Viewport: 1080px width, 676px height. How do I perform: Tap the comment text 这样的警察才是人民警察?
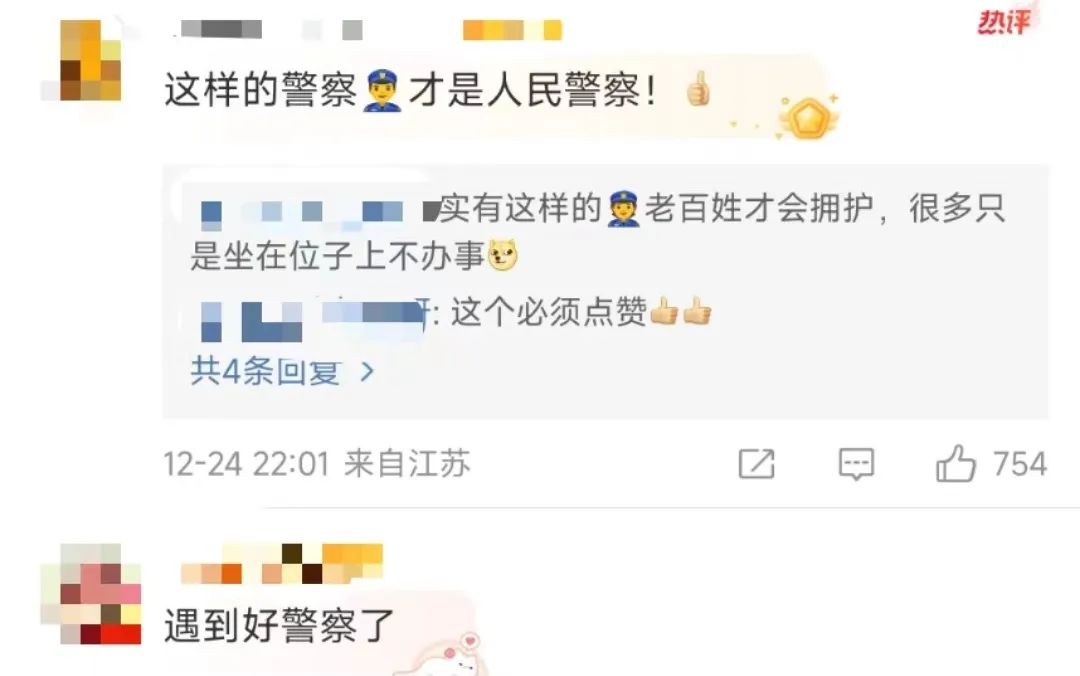[410, 90]
